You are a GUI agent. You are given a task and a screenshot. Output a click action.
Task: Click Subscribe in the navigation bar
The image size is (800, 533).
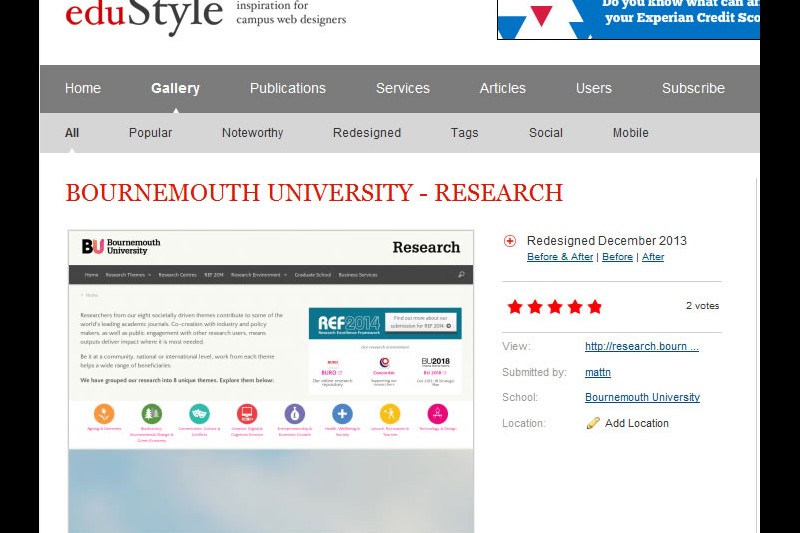click(x=693, y=88)
